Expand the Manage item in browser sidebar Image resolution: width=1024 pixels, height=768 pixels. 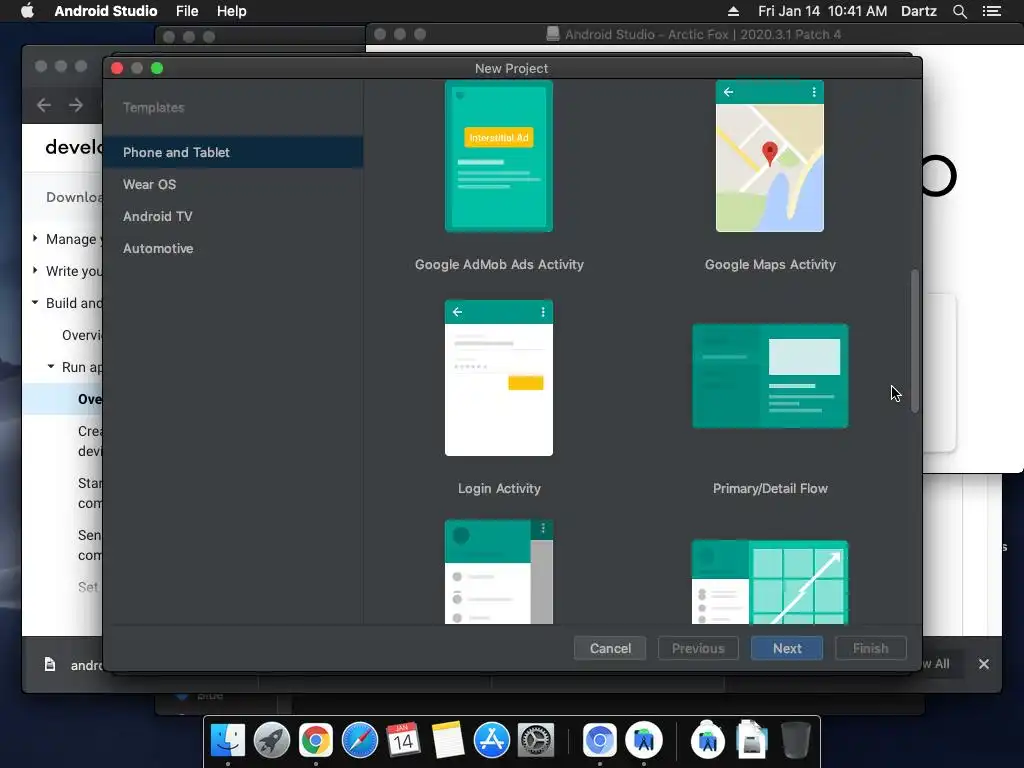click(x=35, y=239)
